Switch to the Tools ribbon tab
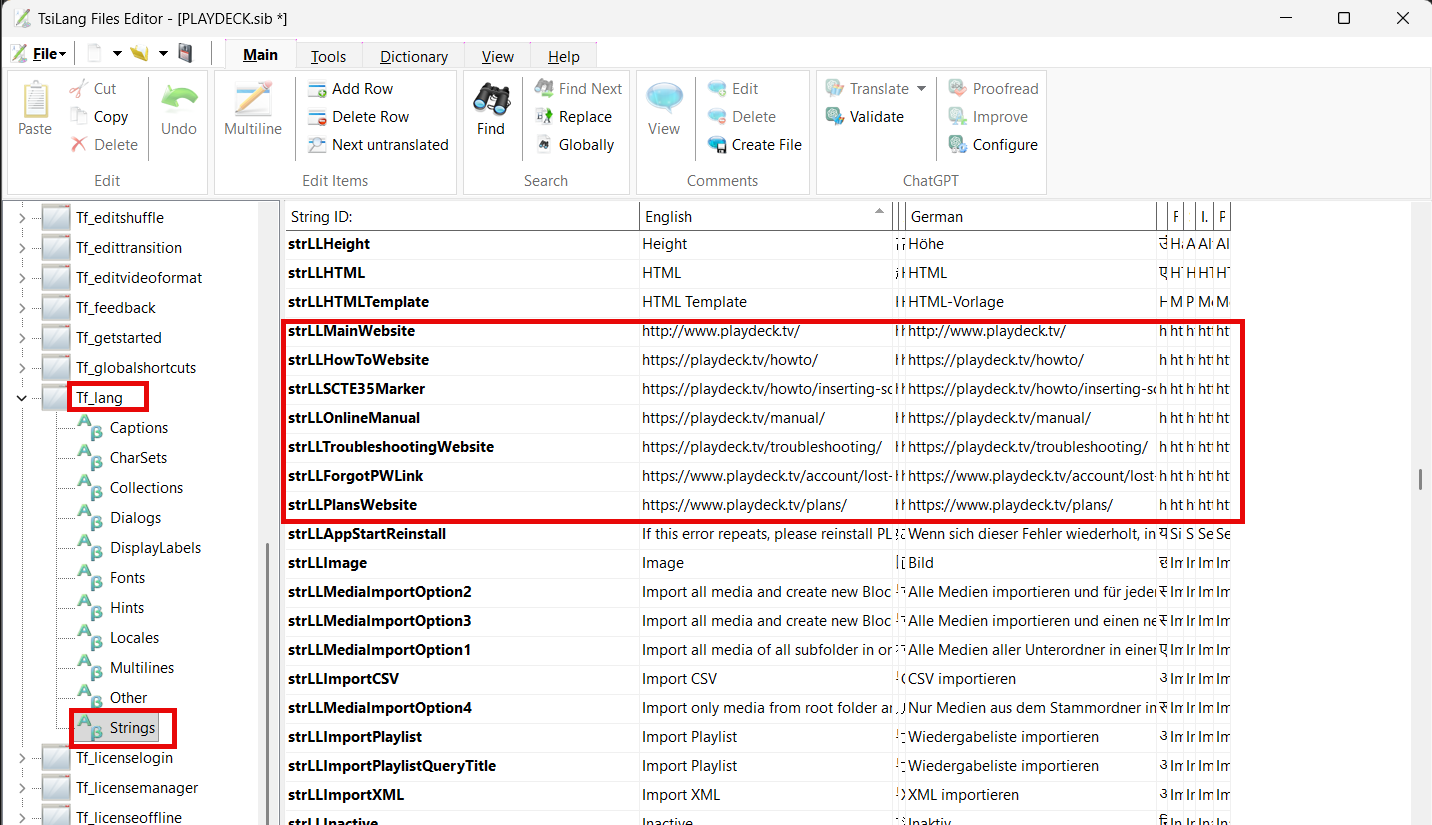 coord(328,57)
